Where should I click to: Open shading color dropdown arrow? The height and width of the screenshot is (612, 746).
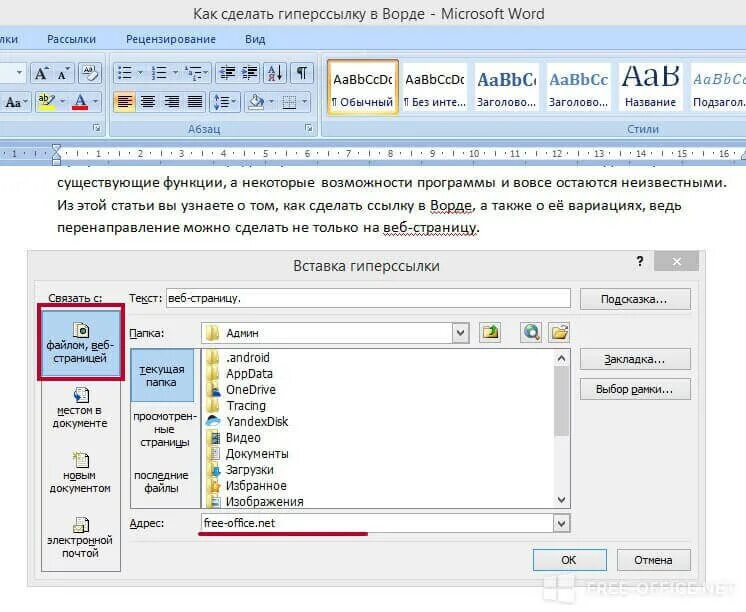tap(272, 101)
